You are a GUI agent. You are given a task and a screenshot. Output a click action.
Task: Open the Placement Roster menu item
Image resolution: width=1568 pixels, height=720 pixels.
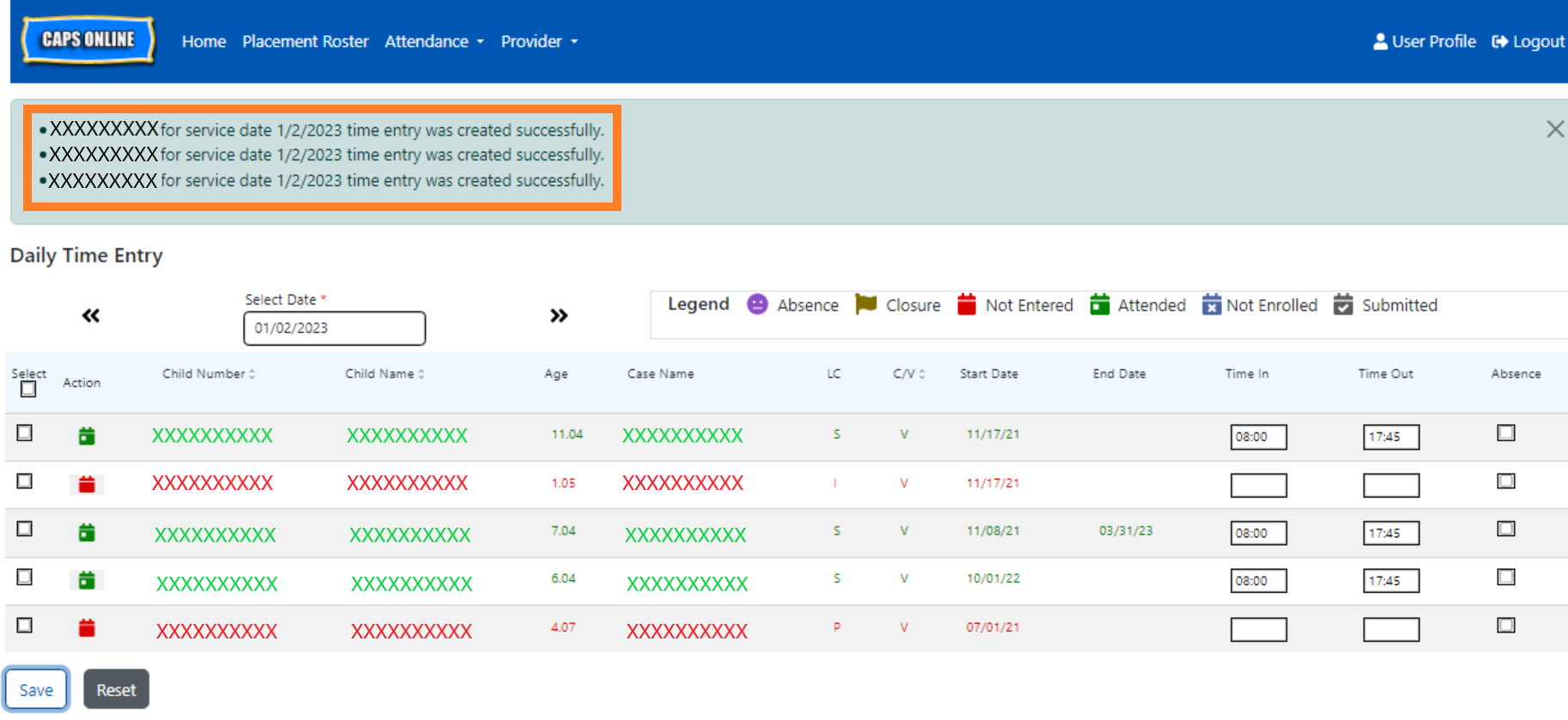click(x=306, y=41)
